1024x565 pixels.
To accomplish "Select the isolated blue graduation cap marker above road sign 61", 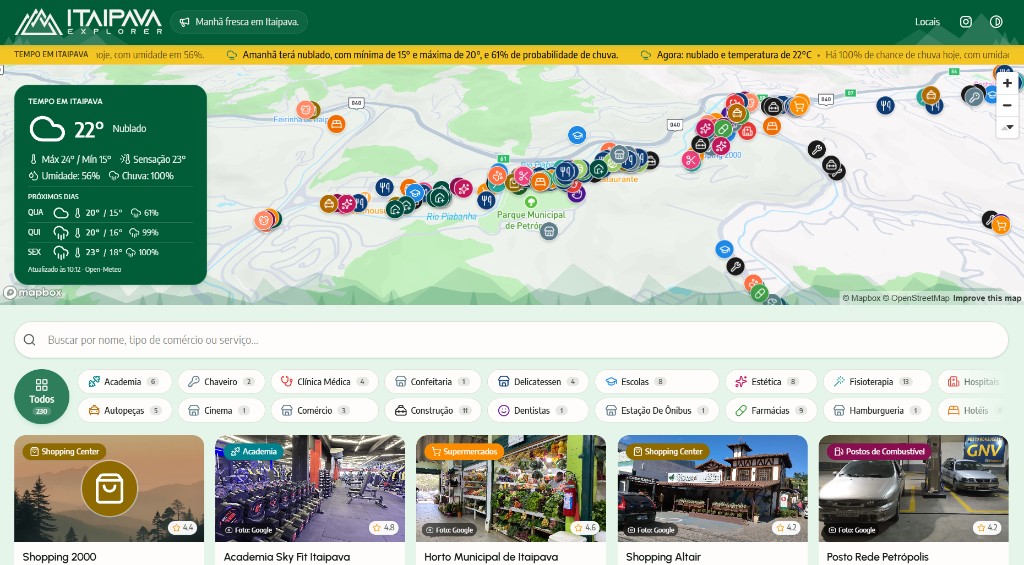I will [577, 135].
